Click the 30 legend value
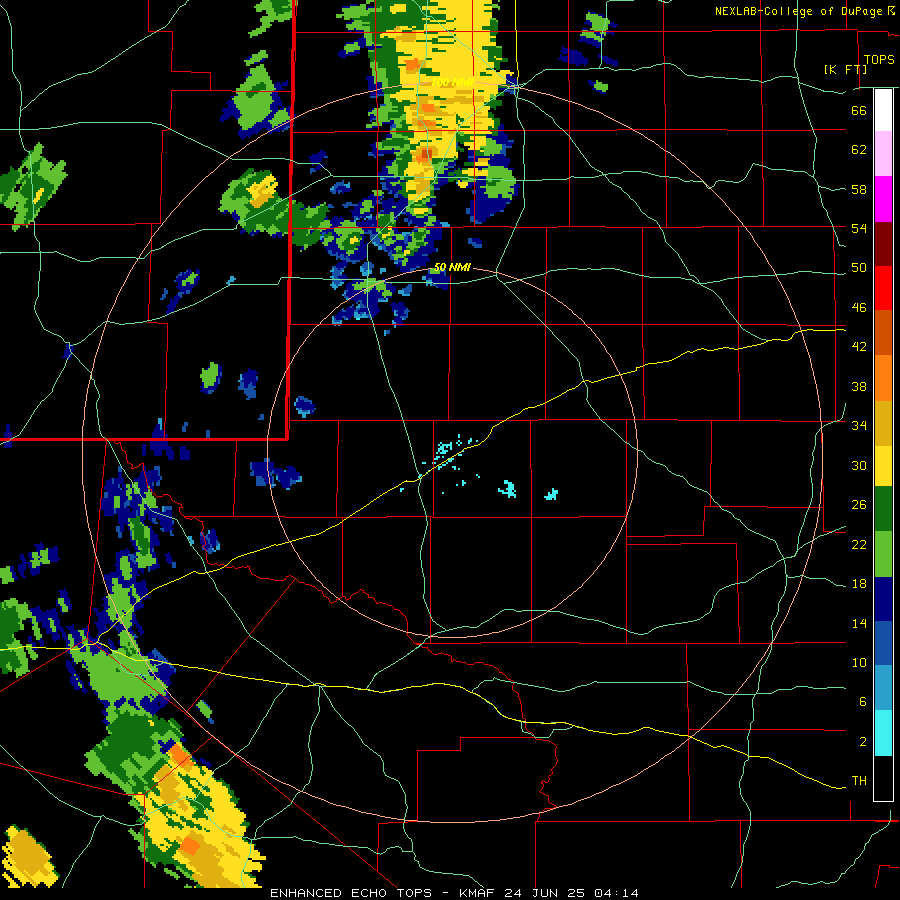This screenshot has width=900, height=900. 859,465
